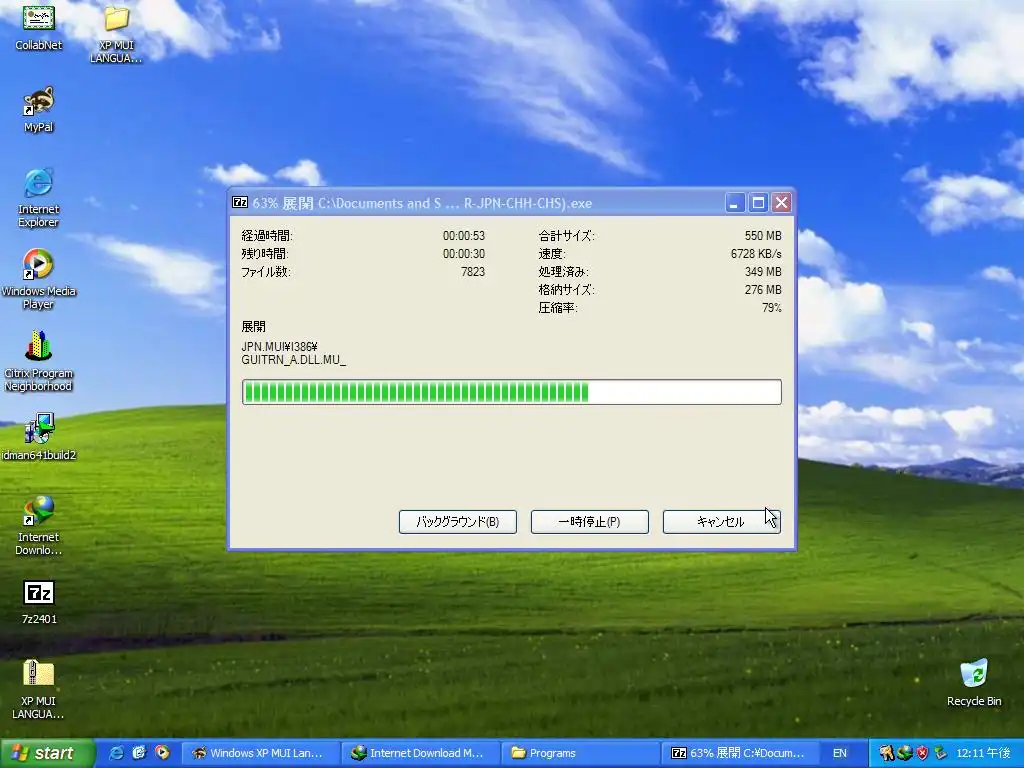This screenshot has width=1024, height=768.
Task: Click the 349 MB processed value
Action: [763, 272]
